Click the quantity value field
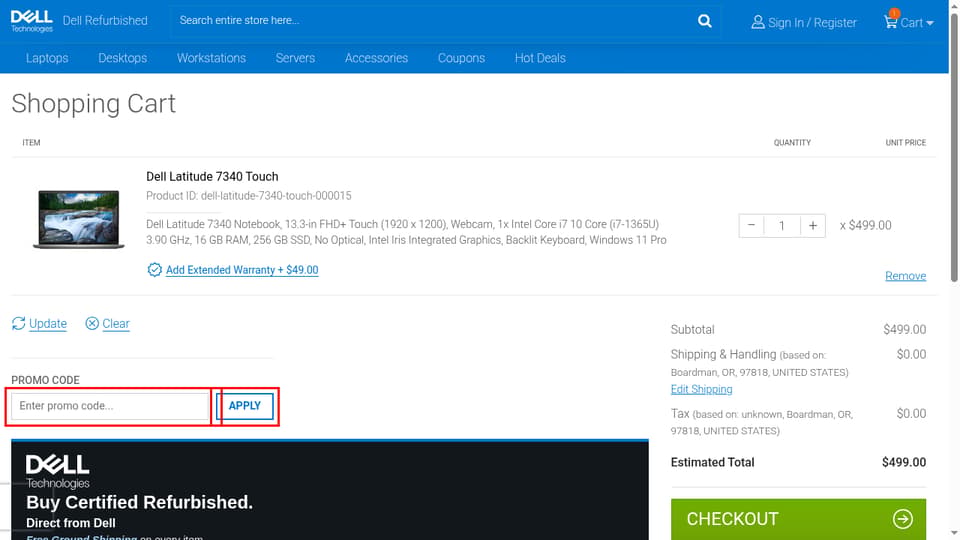The width and height of the screenshot is (960, 540). point(782,226)
